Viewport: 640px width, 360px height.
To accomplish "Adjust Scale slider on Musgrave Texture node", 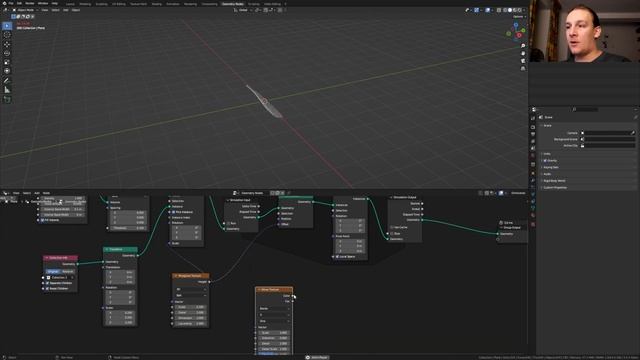I will (x=191, y=307).
